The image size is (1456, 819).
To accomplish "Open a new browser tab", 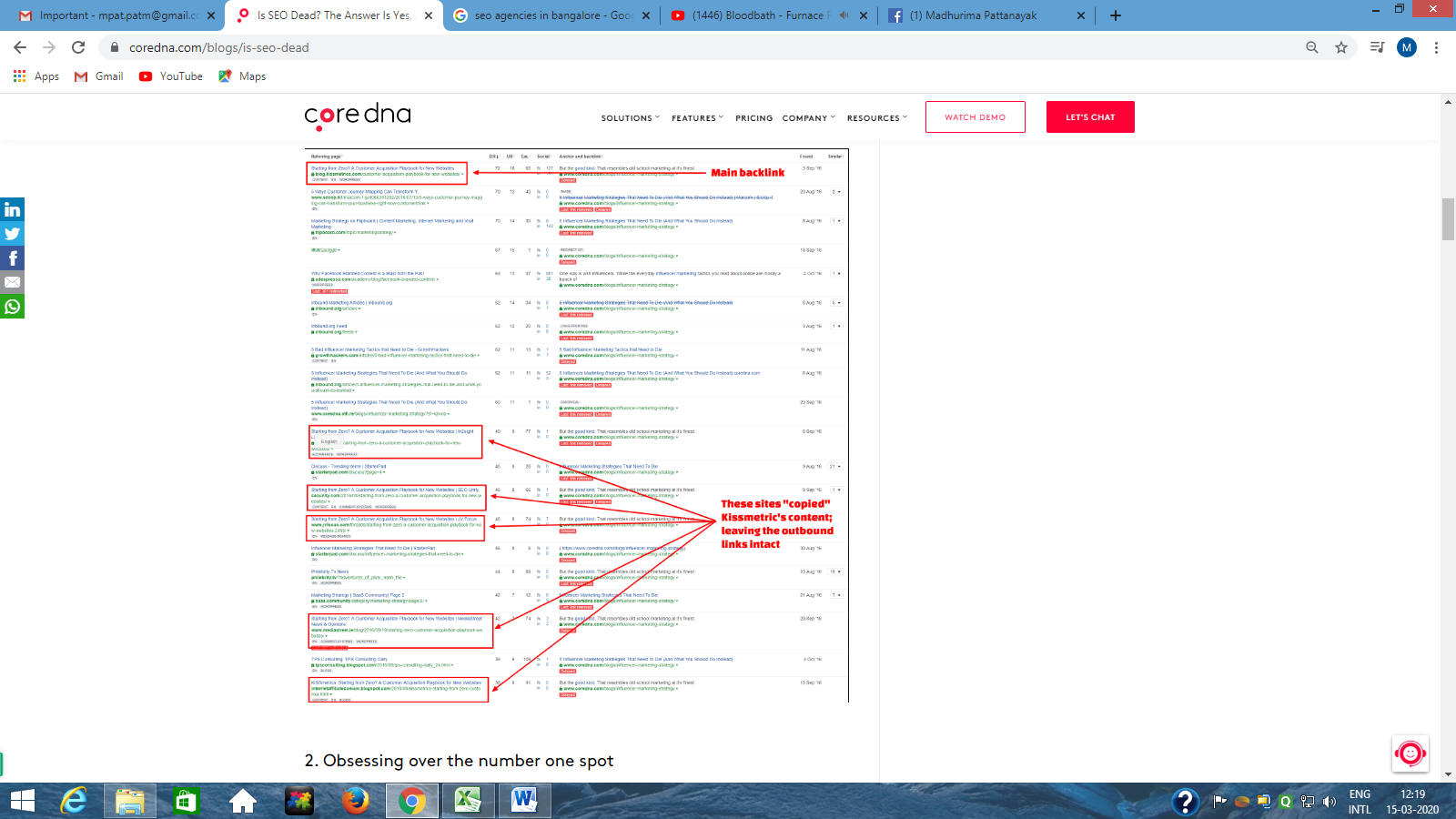I will pos(1116,15).
